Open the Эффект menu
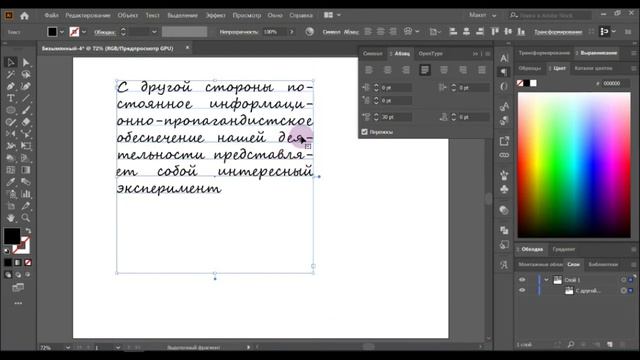 point(216,15)
